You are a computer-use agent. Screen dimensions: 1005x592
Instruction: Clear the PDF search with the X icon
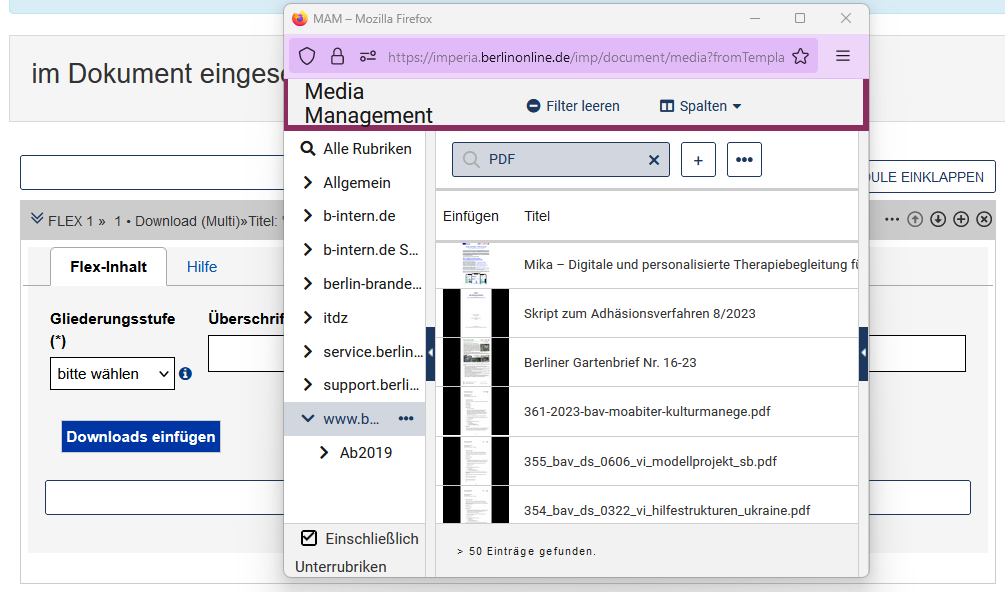654,159
